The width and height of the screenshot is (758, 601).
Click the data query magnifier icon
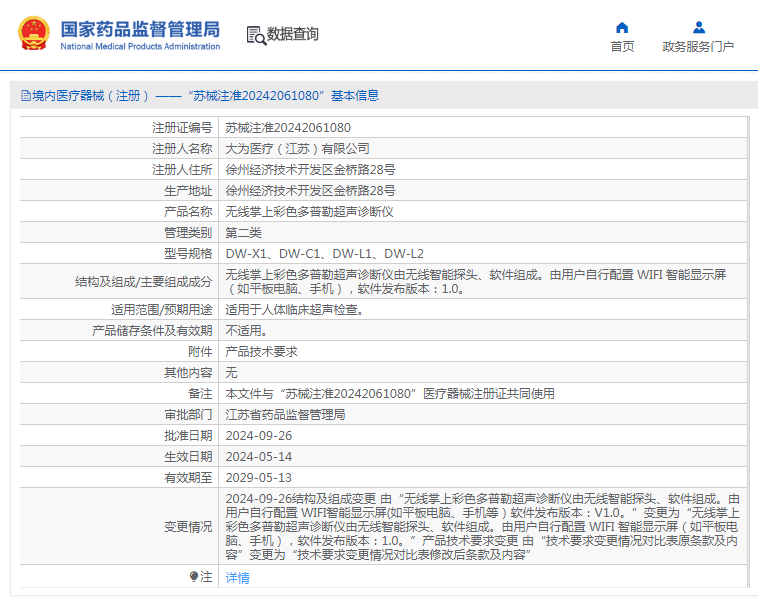point(256,36)
